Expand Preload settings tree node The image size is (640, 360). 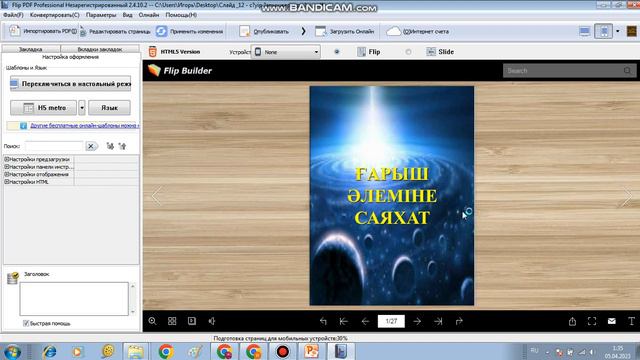(x=7, y=159)
